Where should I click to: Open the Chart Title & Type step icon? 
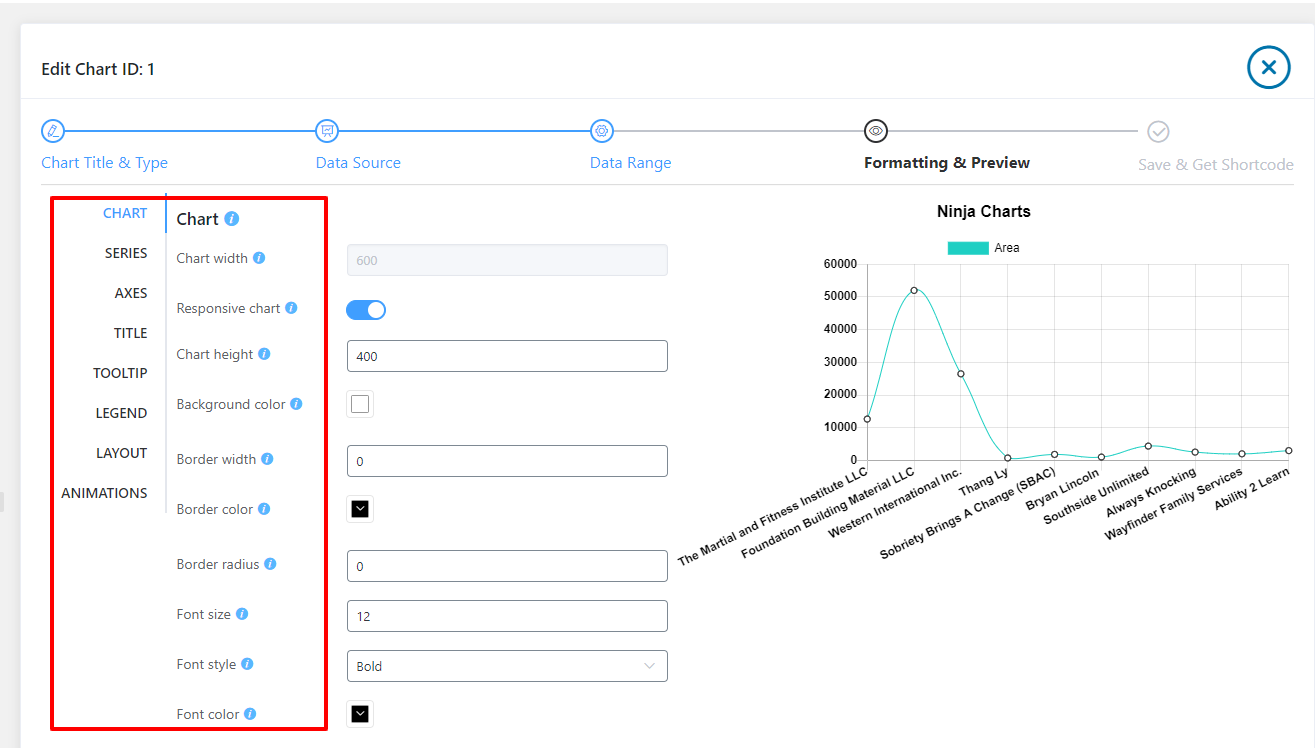tap(53, 131)
